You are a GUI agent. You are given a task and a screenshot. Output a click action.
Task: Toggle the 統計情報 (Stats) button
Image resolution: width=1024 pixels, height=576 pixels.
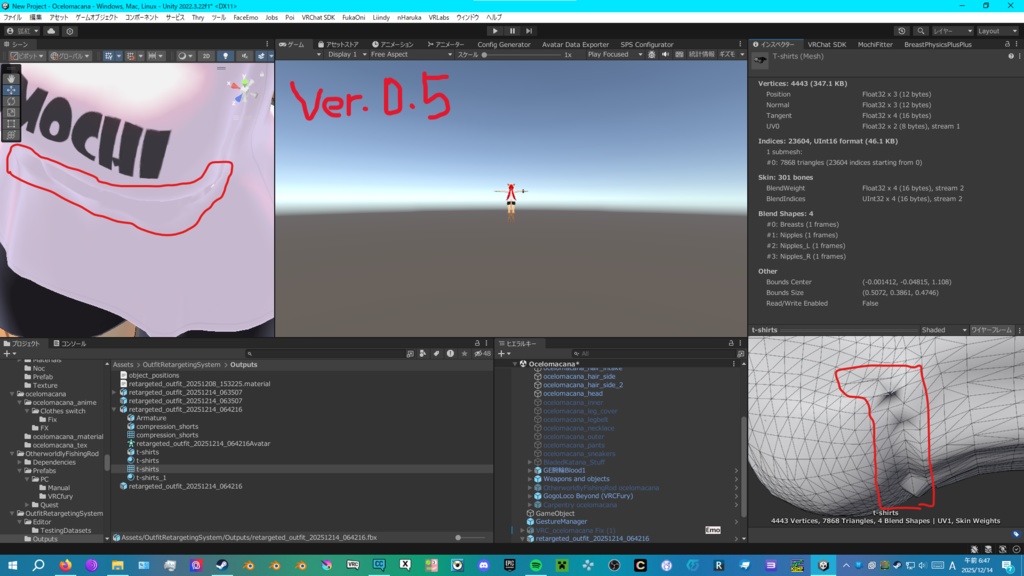701,55
